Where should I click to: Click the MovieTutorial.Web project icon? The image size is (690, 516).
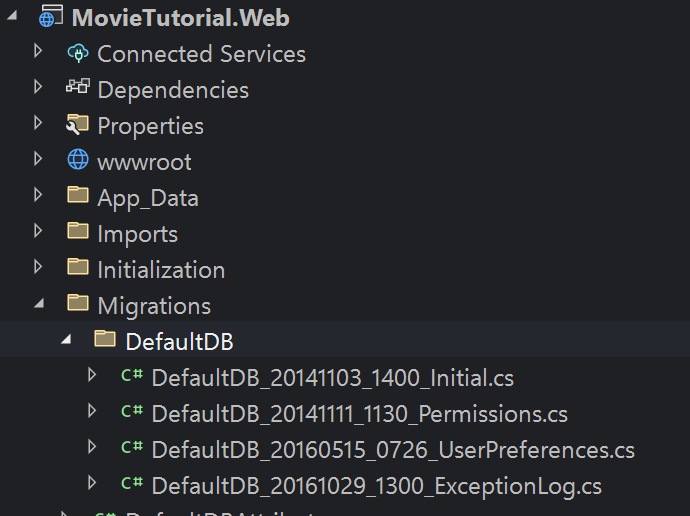[50, 18]
